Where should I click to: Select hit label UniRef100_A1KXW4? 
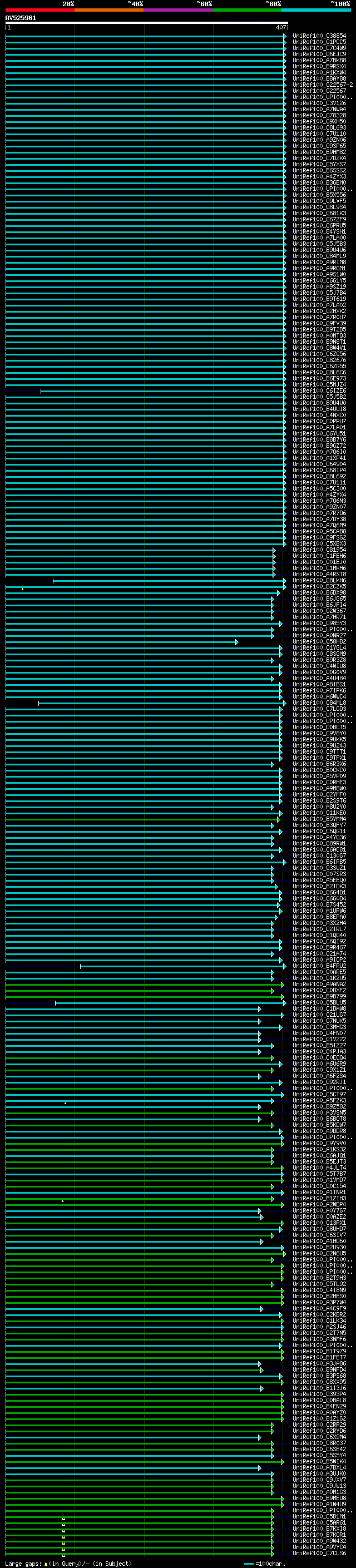point(319,72)
